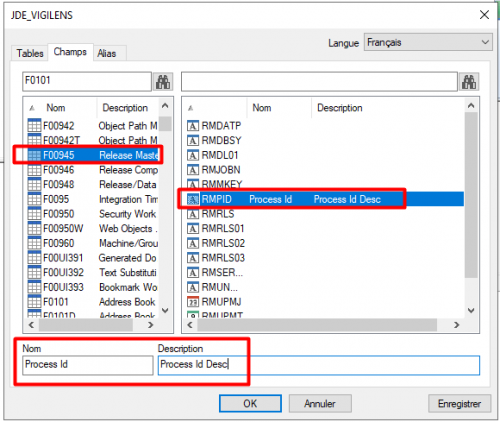Open the Langue dropdown set to Français

coord(428,42)
